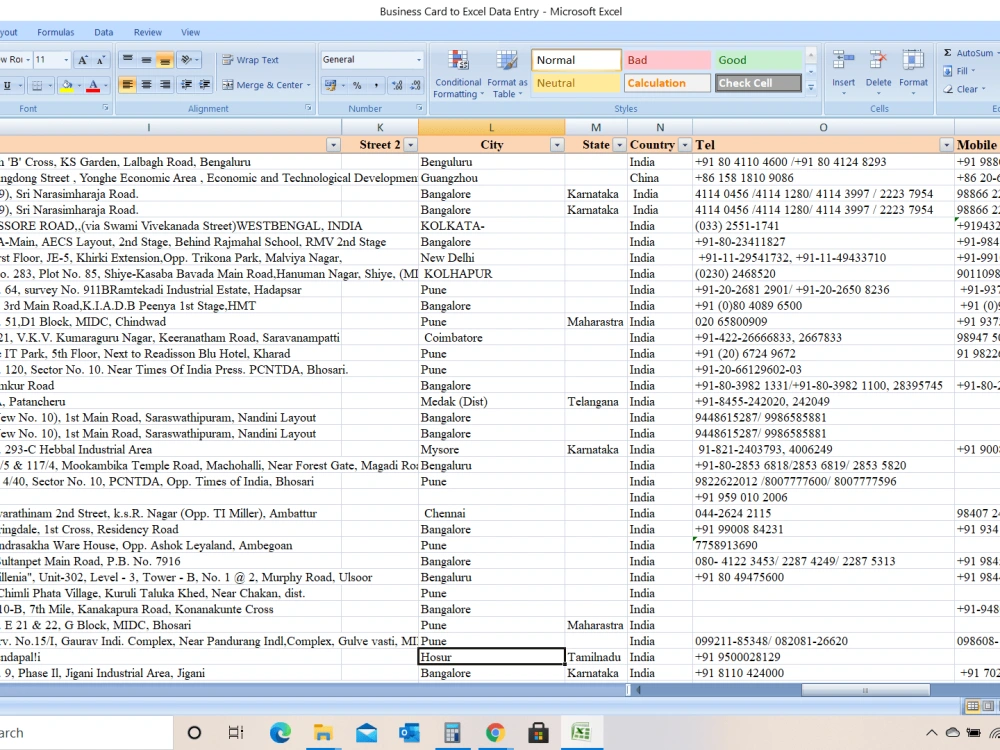Increase decimal places
Viewport: 1000px width, 750px height.
pos(397,85)
